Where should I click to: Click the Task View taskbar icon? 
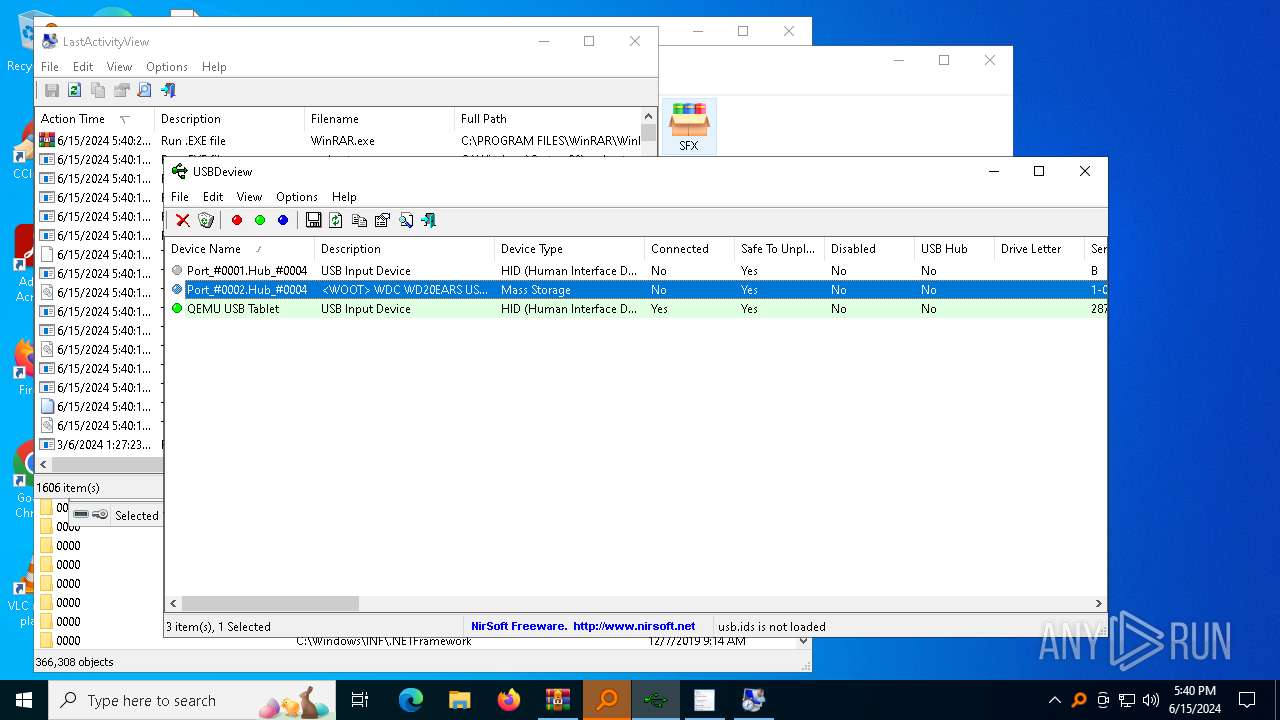tap(360, 700)
